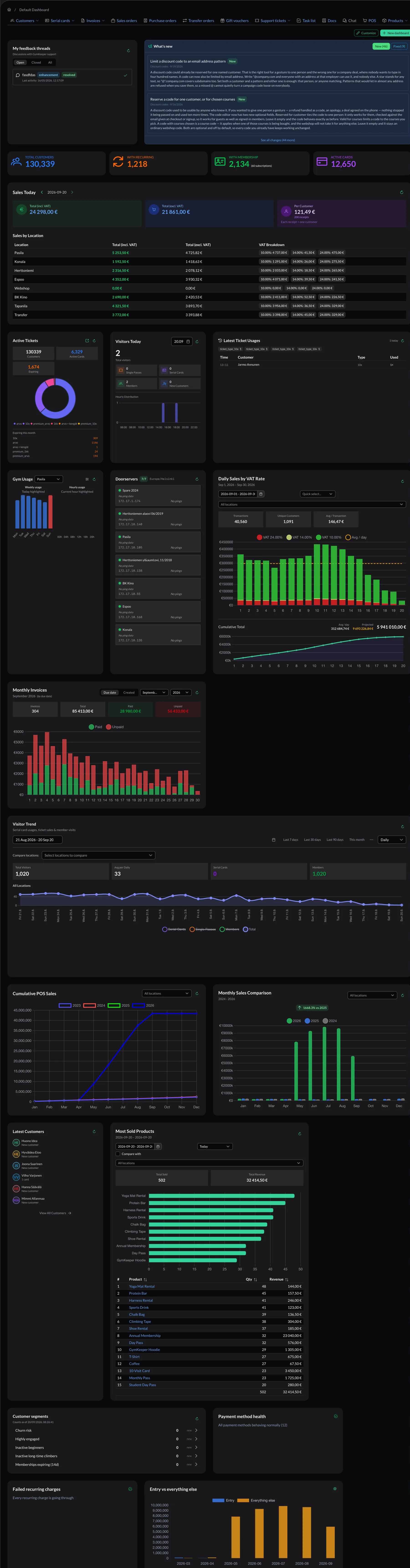This screenshot has height=1568, width=410.
Task: Go to next day in Sales Today
Action: point(72,192)
